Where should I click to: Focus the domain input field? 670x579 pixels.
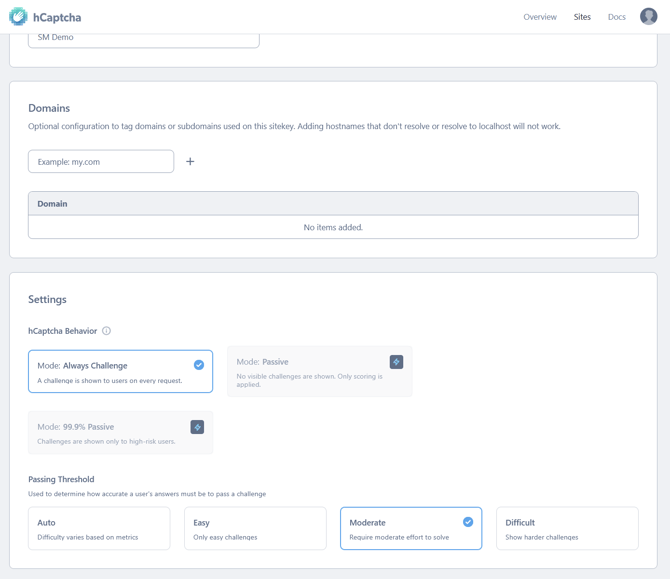click(x=101, y=161)
